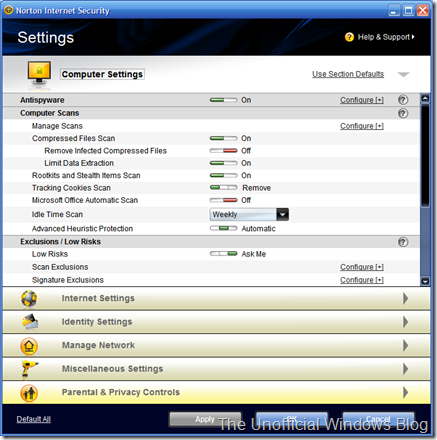Open the Miscellaneous Settings section
Viewport: 437px width, 440px height.
click(x=216, y=369)
